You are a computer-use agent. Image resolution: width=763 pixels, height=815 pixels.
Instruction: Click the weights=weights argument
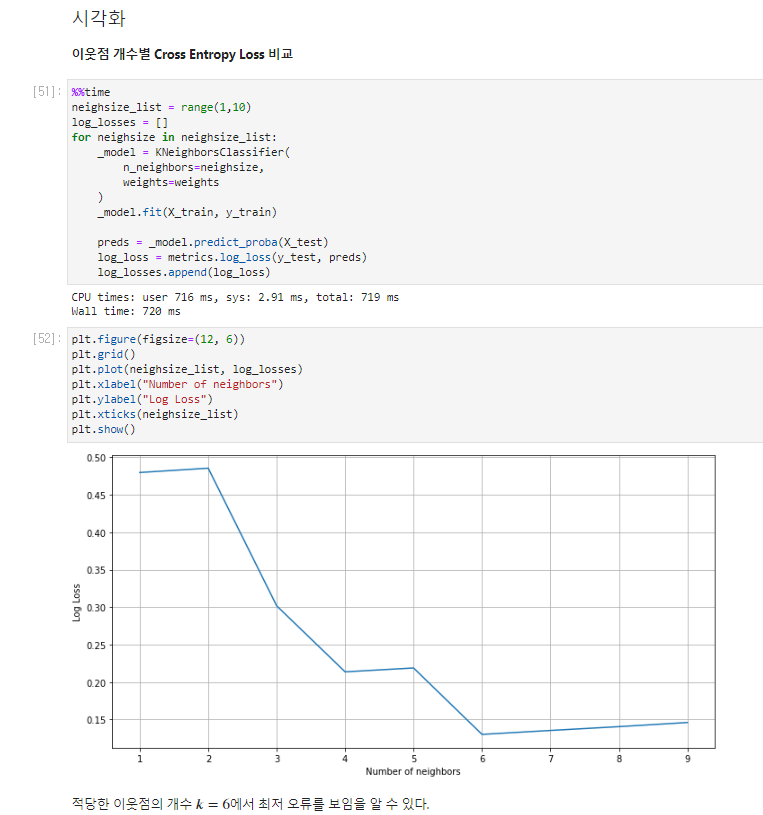tap(170, 182)
